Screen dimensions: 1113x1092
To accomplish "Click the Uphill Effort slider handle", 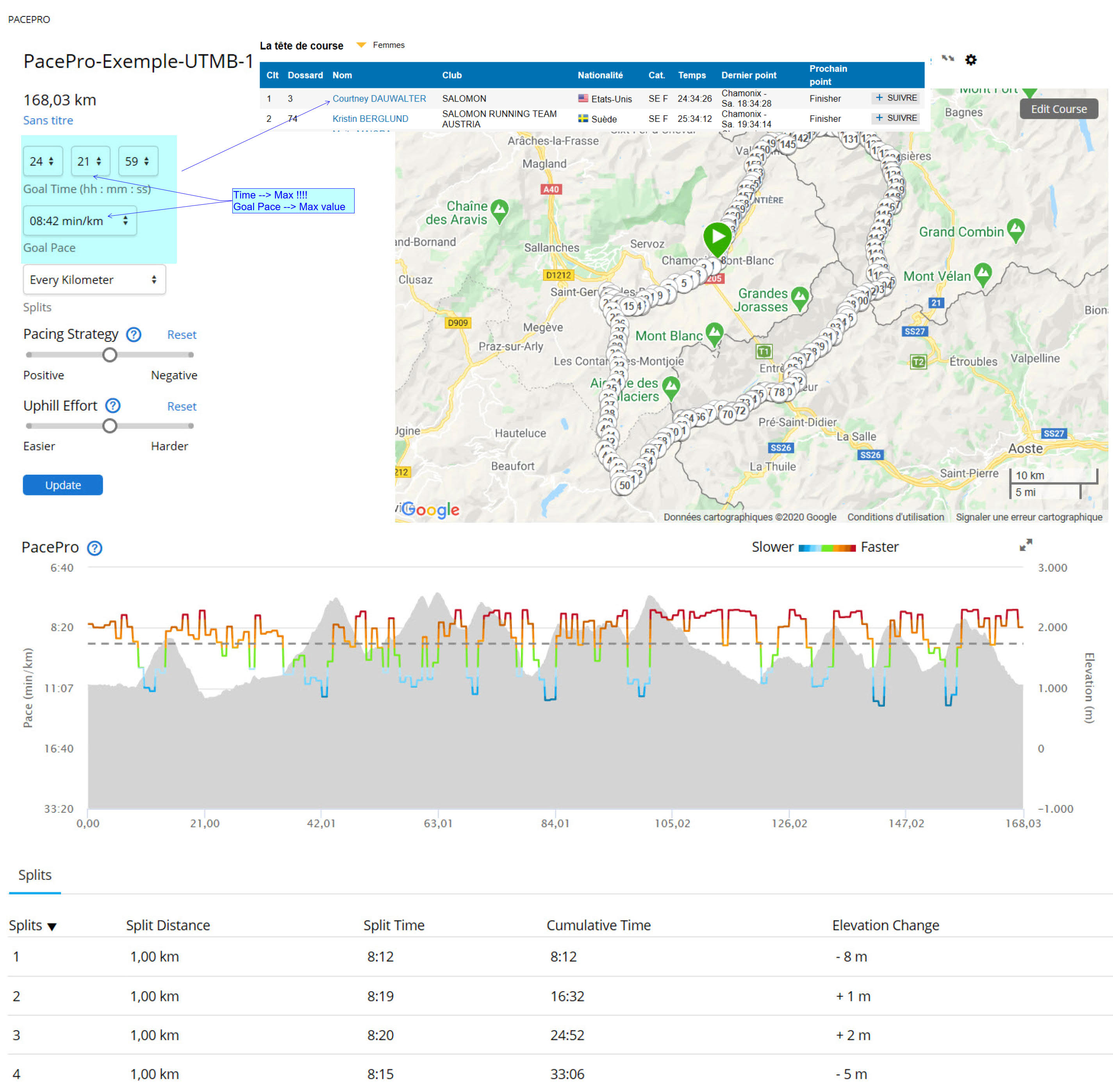I will pos(109,425).
